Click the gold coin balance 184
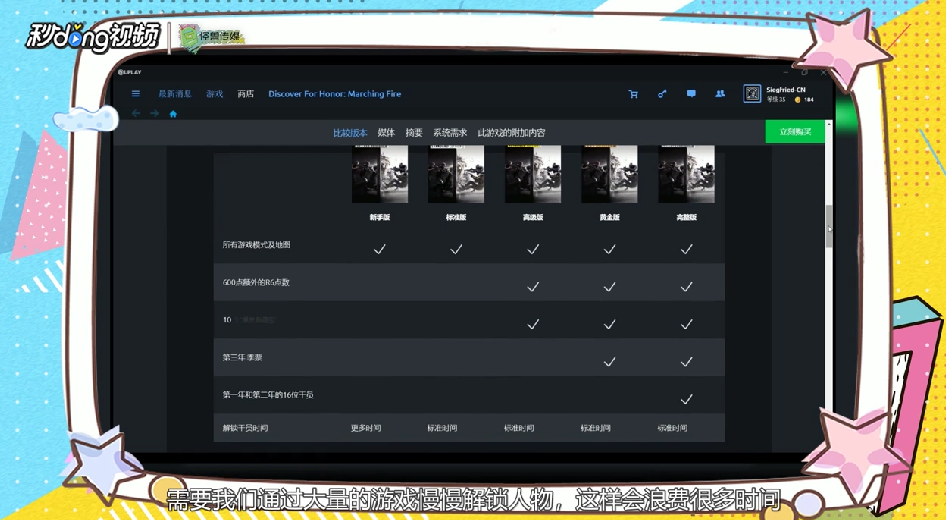This screenshot has width=946, height=520. point(805,100)
